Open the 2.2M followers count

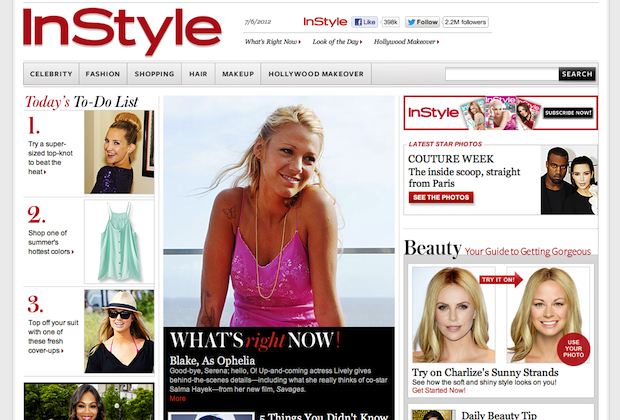[465, 22]
